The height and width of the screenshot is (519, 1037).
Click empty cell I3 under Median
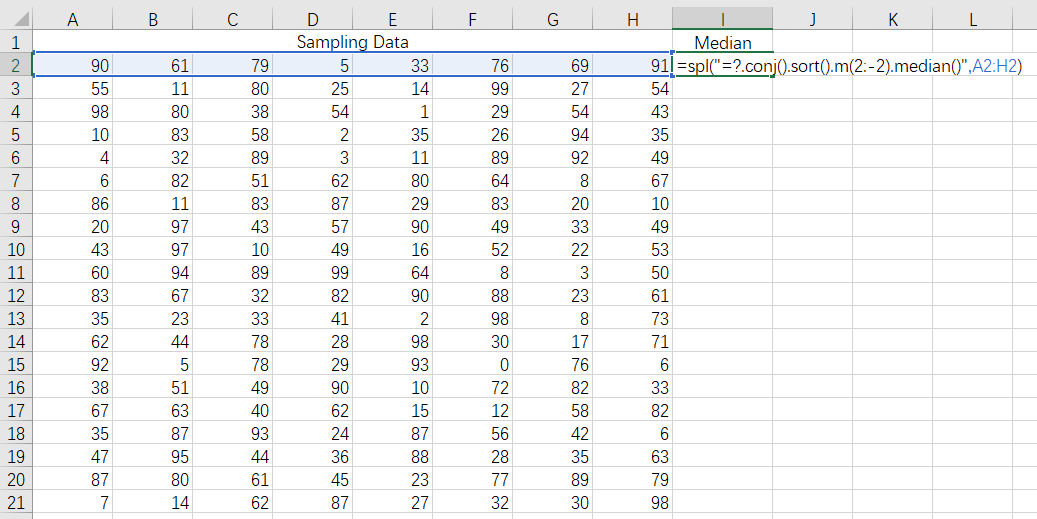(722, 88)
